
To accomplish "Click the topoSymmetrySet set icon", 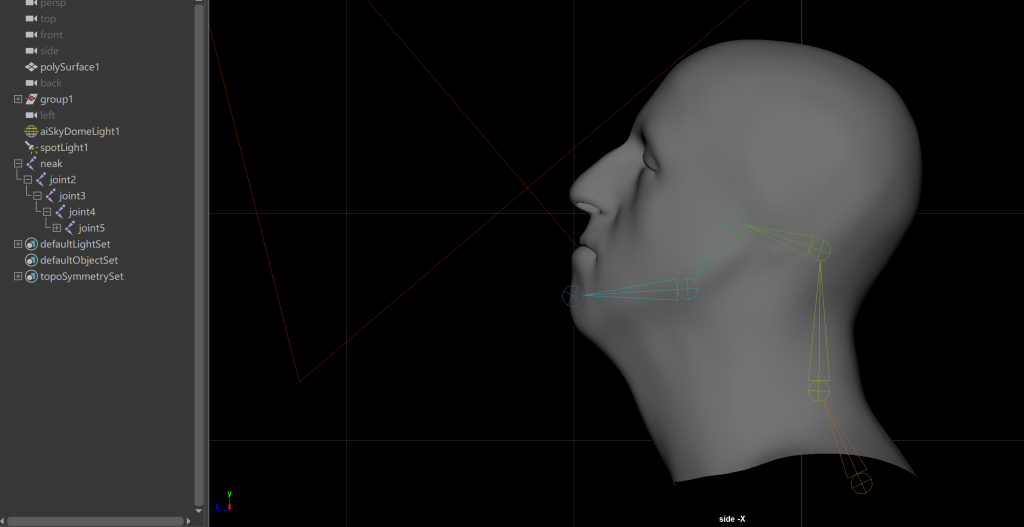I will (x=31, y=276).
